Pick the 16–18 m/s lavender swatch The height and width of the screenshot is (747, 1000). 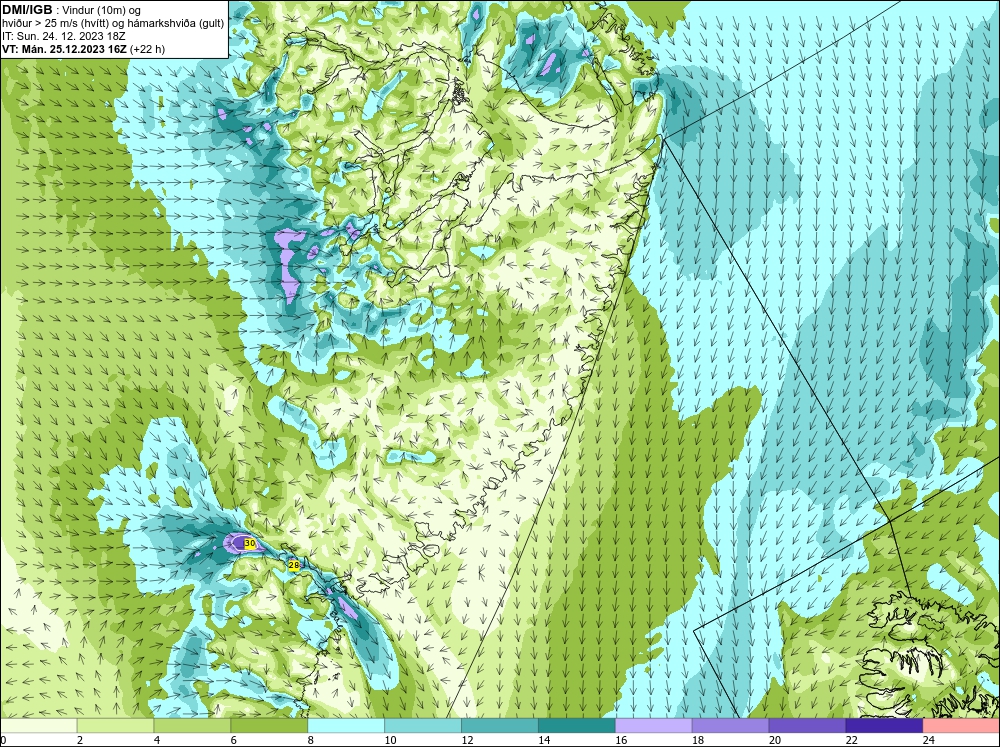tap(654, 726)
